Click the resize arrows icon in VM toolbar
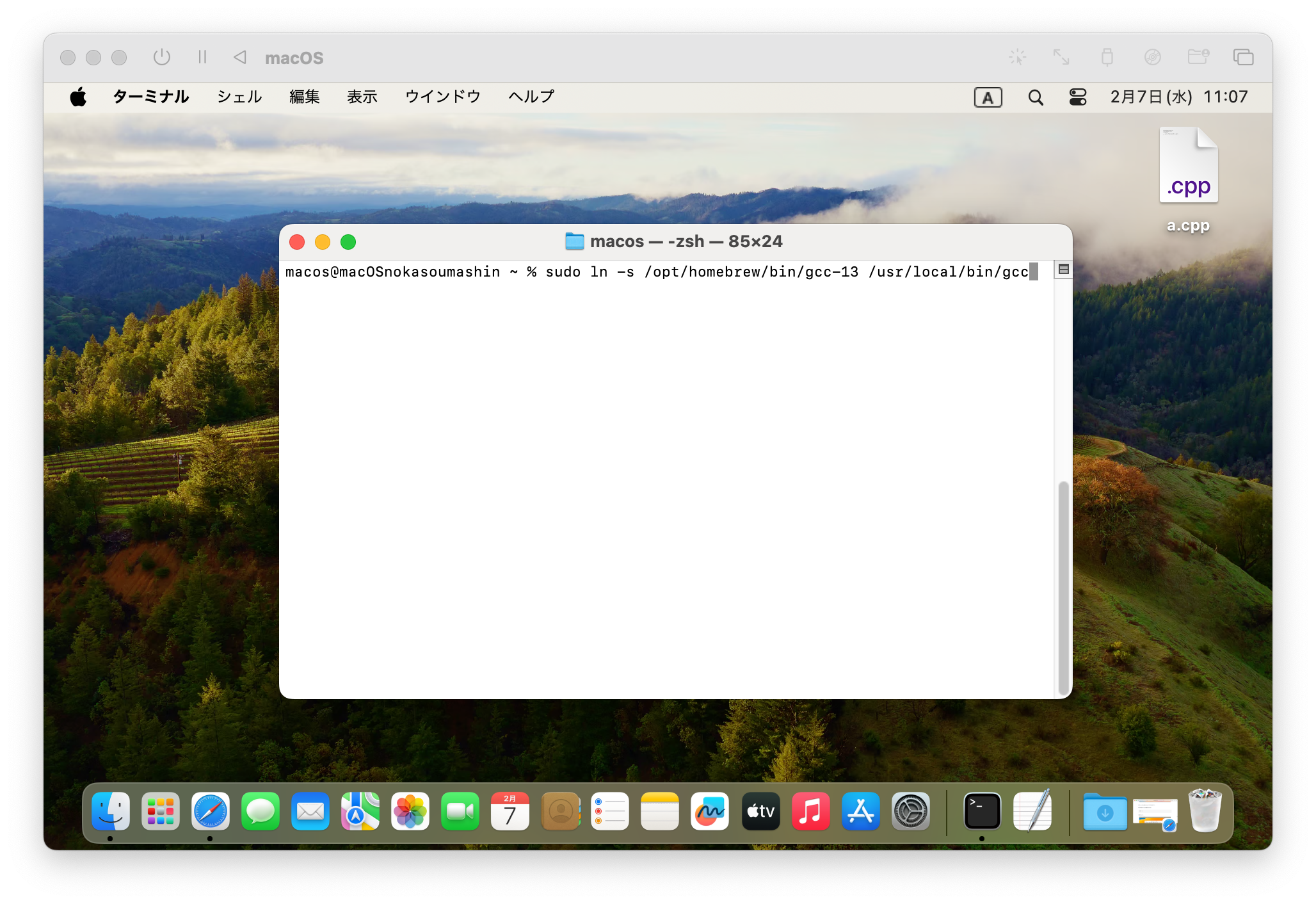 point(1061,58)
